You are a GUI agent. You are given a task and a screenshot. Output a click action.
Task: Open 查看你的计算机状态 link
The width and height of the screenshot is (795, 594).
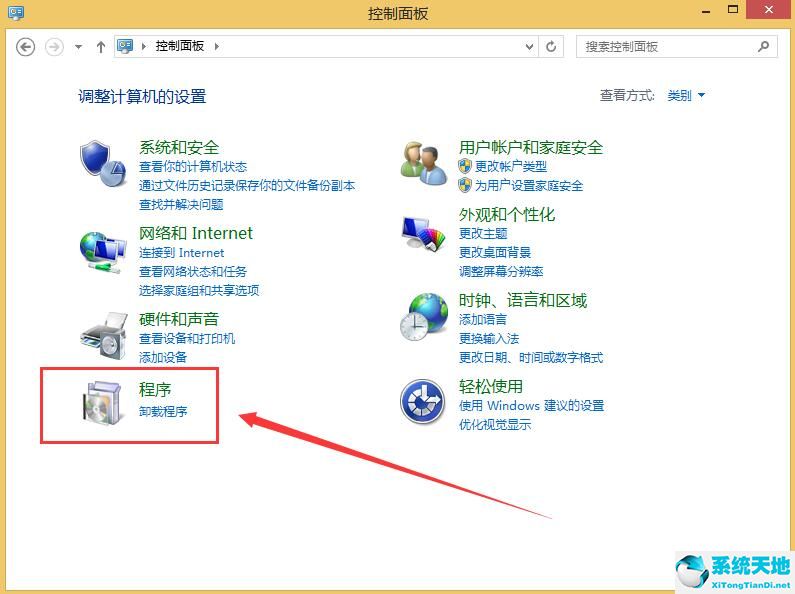point(193,166)
